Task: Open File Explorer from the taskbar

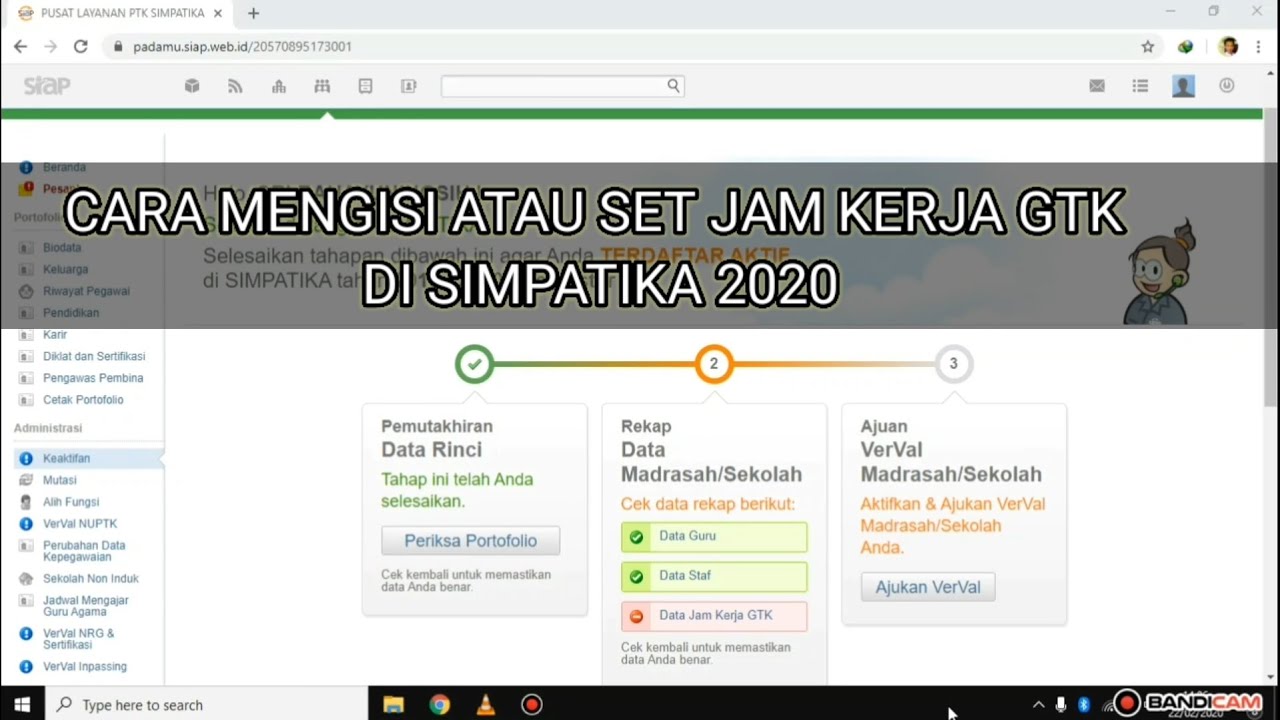Action: 393,705
